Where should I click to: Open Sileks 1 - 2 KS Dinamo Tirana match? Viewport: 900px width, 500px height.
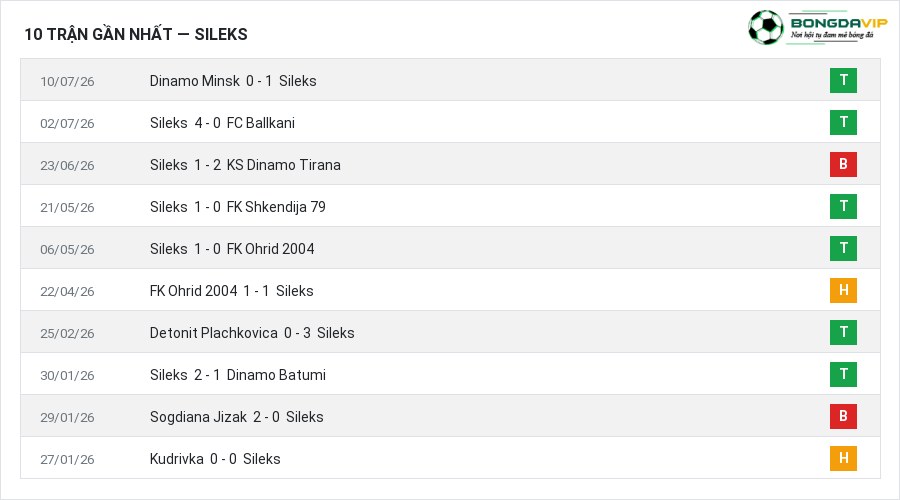pyautogui.click(x=245, y=165)
